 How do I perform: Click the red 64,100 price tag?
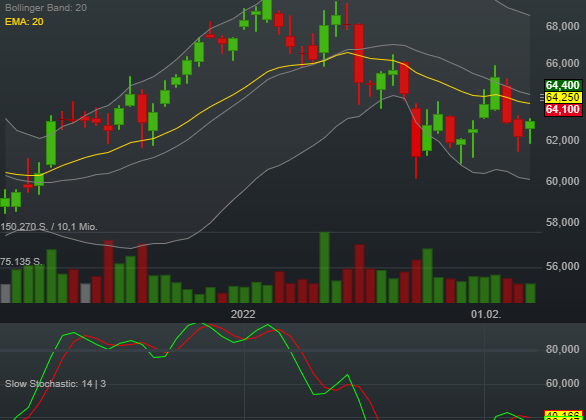tap(563, 110)
